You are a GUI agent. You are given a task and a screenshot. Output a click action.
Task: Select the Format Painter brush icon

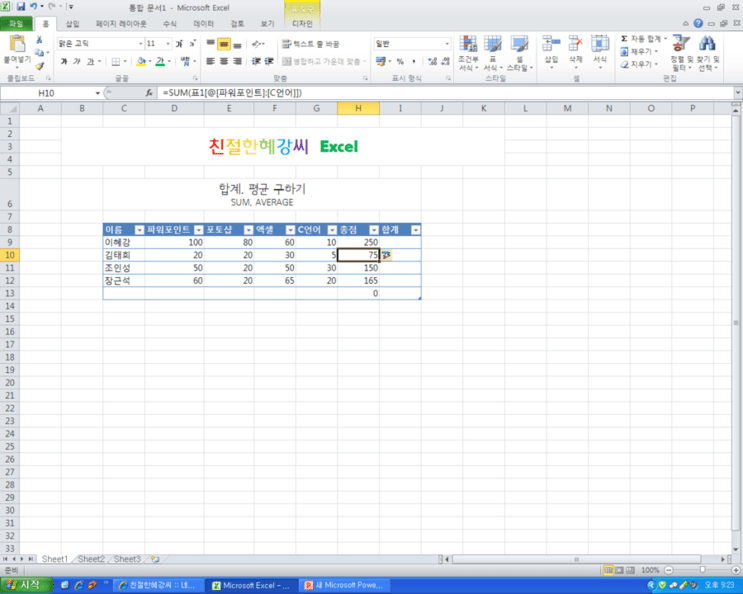click(x=40, y=66)
